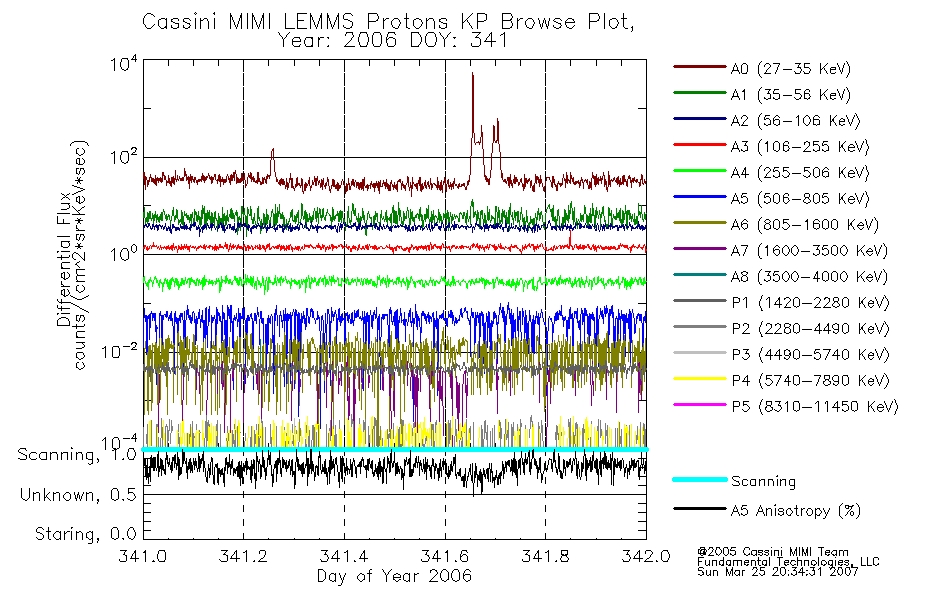The width and height of the screenshot is (950, 600).
Task: Click the Staring, 0.0 axis label
Action: click(85, 534)
